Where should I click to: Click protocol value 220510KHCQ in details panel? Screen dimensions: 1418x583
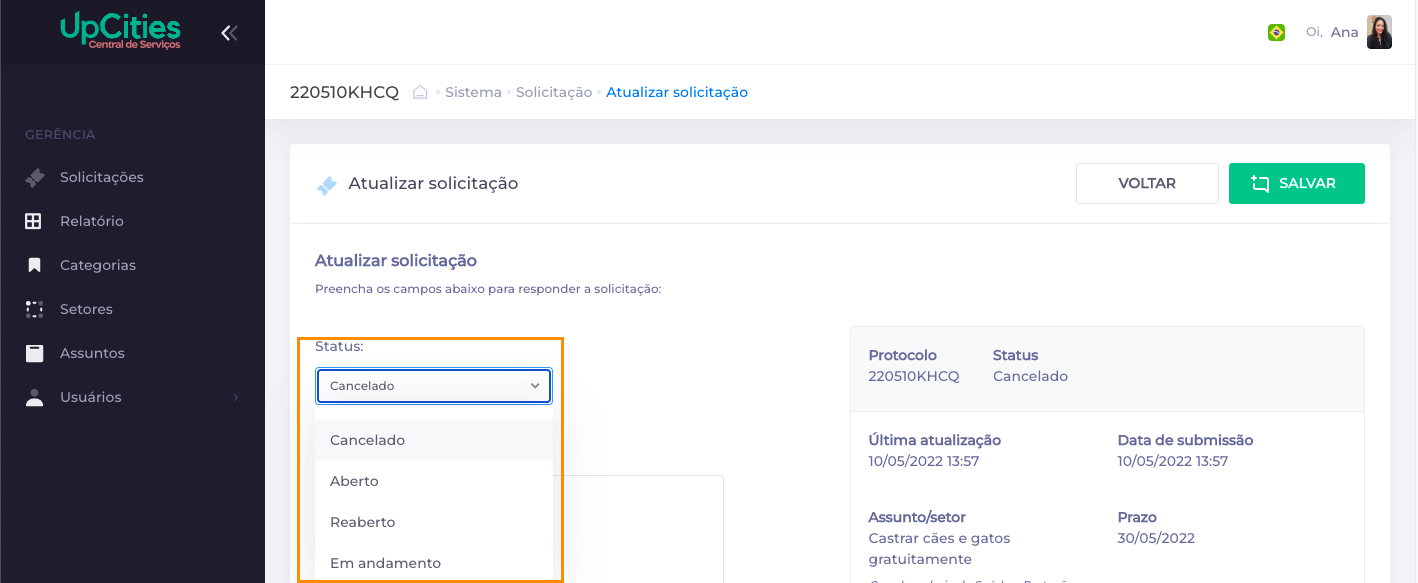coord(914,376)
